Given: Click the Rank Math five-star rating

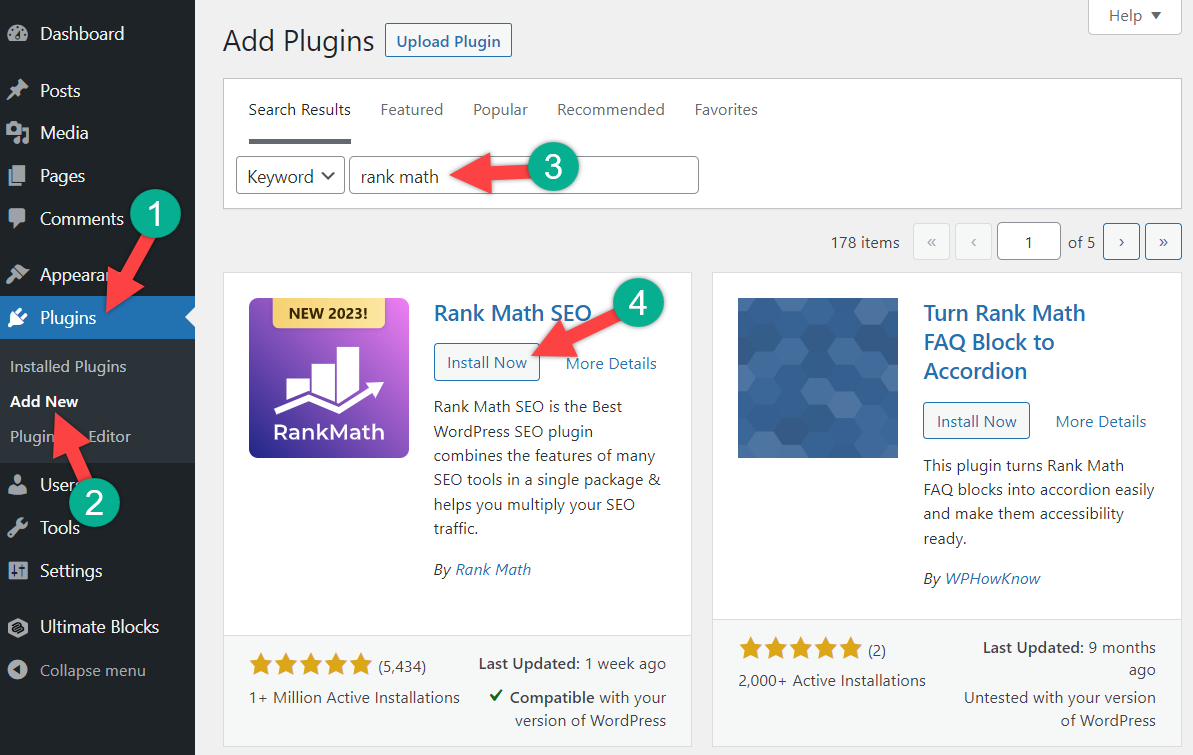Looking at the screenshot, I should 310,664.
